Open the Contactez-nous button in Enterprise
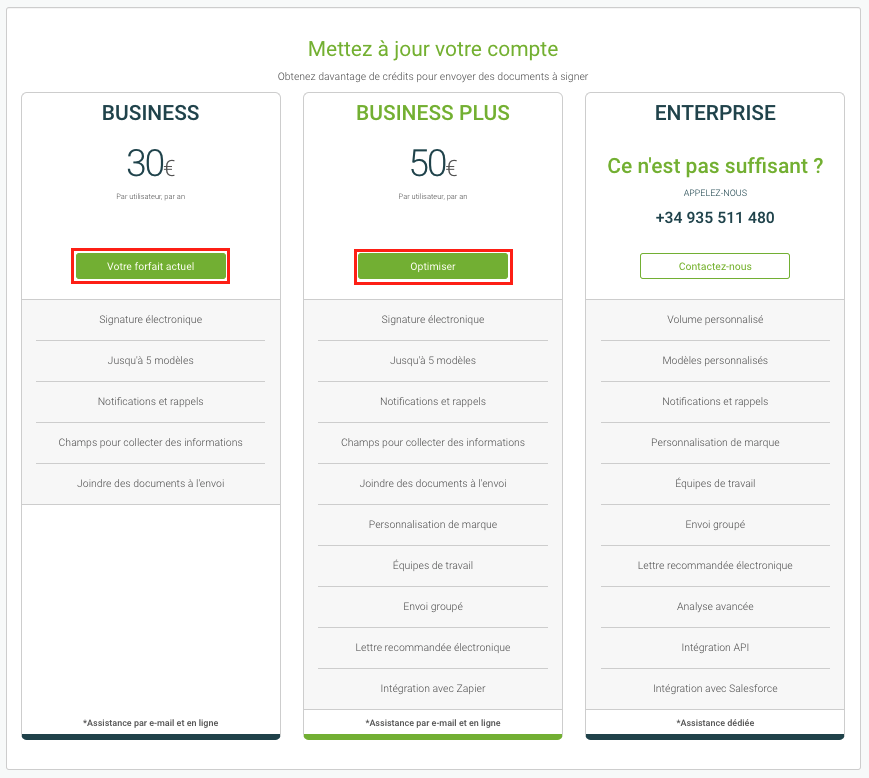 [x=715, y=267]
